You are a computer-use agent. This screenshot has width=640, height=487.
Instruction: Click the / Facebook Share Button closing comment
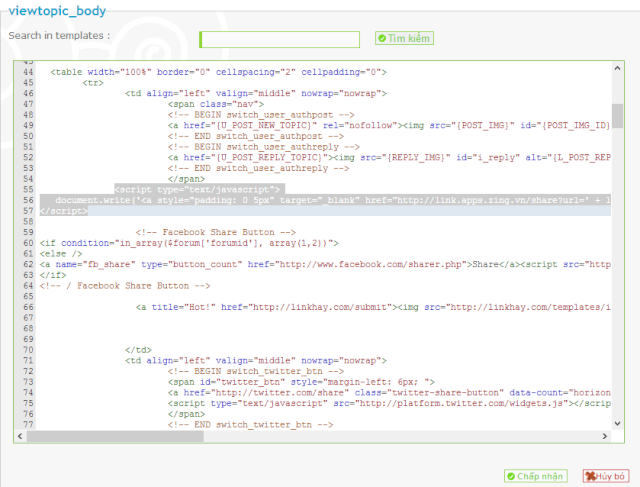pos(125,286)
